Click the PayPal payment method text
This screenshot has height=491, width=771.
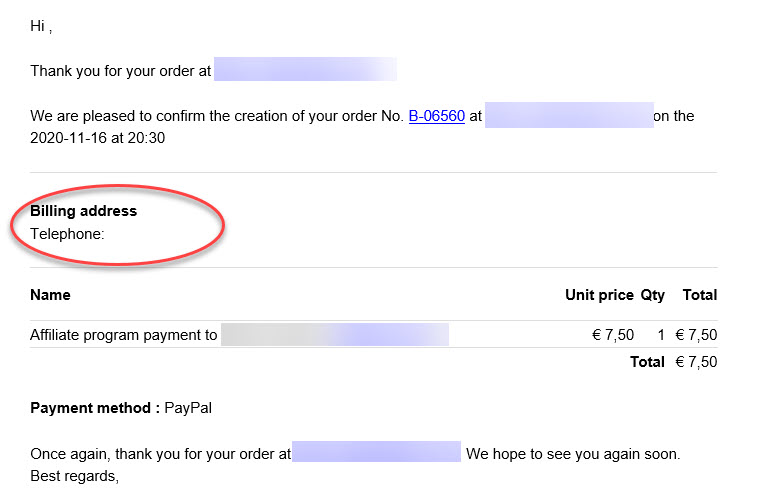point(188,408)
